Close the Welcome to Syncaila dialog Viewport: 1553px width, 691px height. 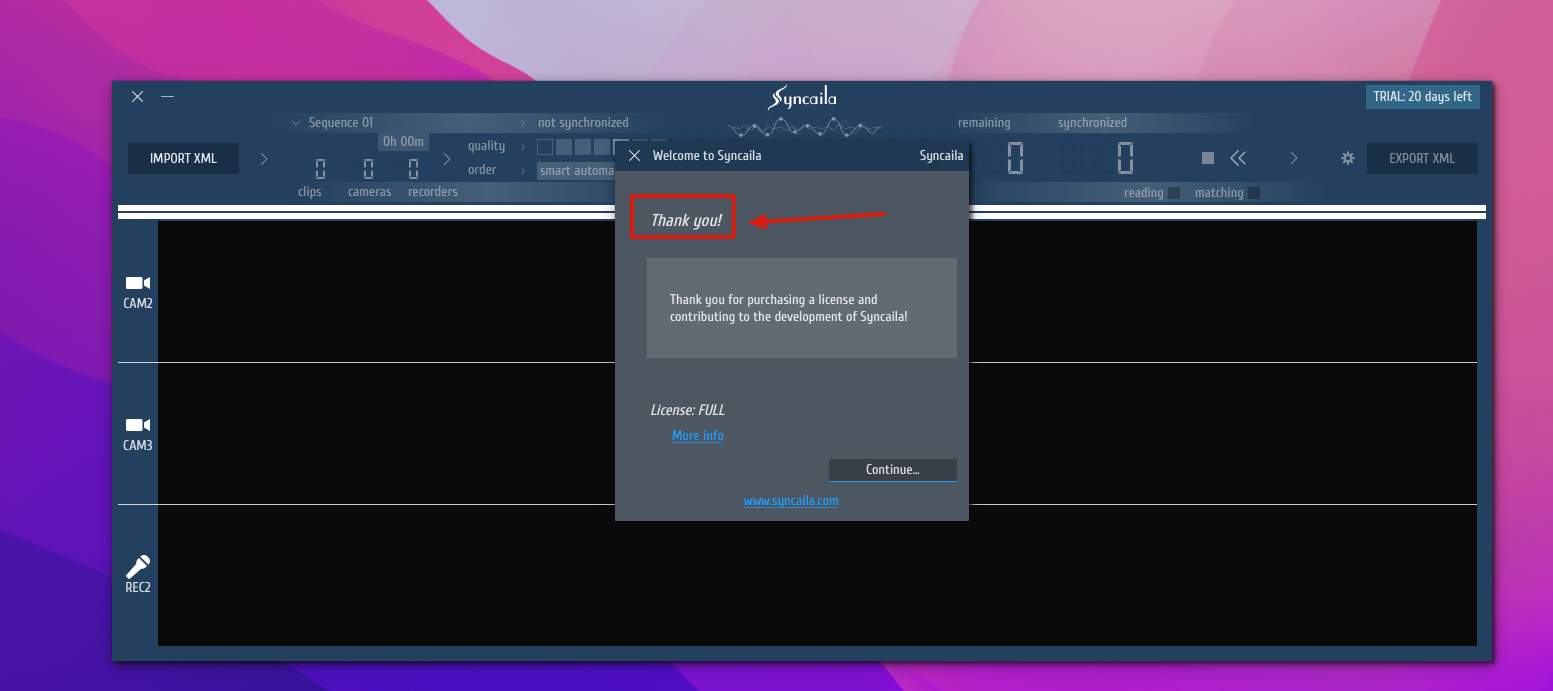(634, 156)
